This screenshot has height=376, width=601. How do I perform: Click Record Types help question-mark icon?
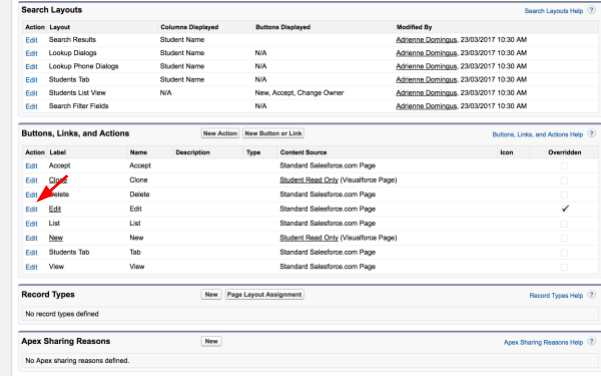pyautogui.click(x=592, y=295)
